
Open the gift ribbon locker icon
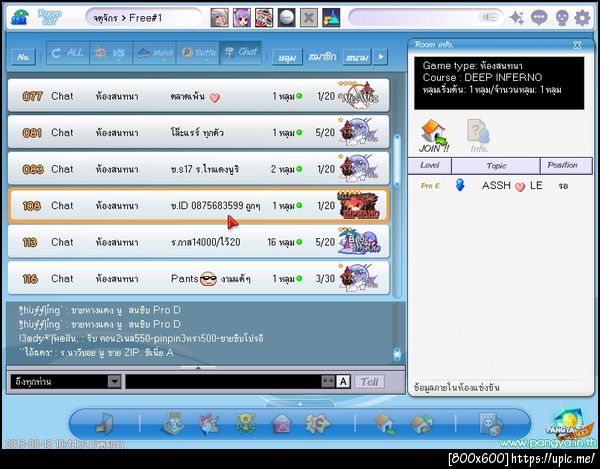tap(209, 423)
